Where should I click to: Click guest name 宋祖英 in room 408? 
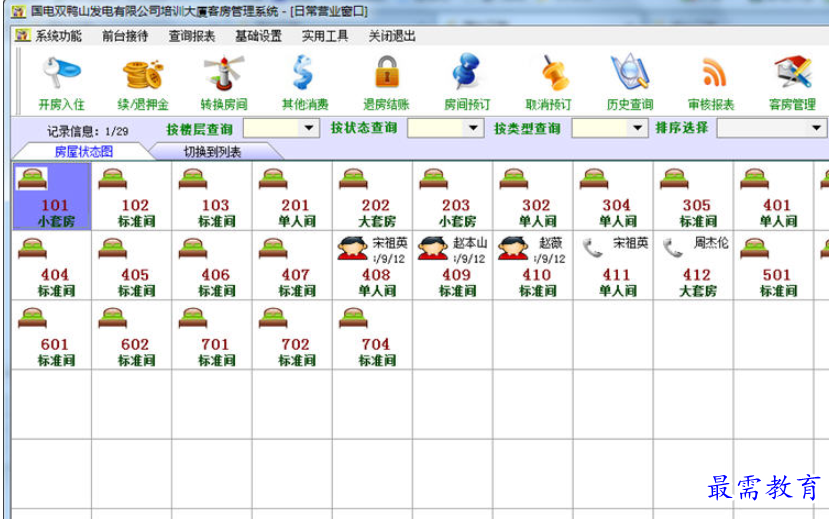coord(390,243)
